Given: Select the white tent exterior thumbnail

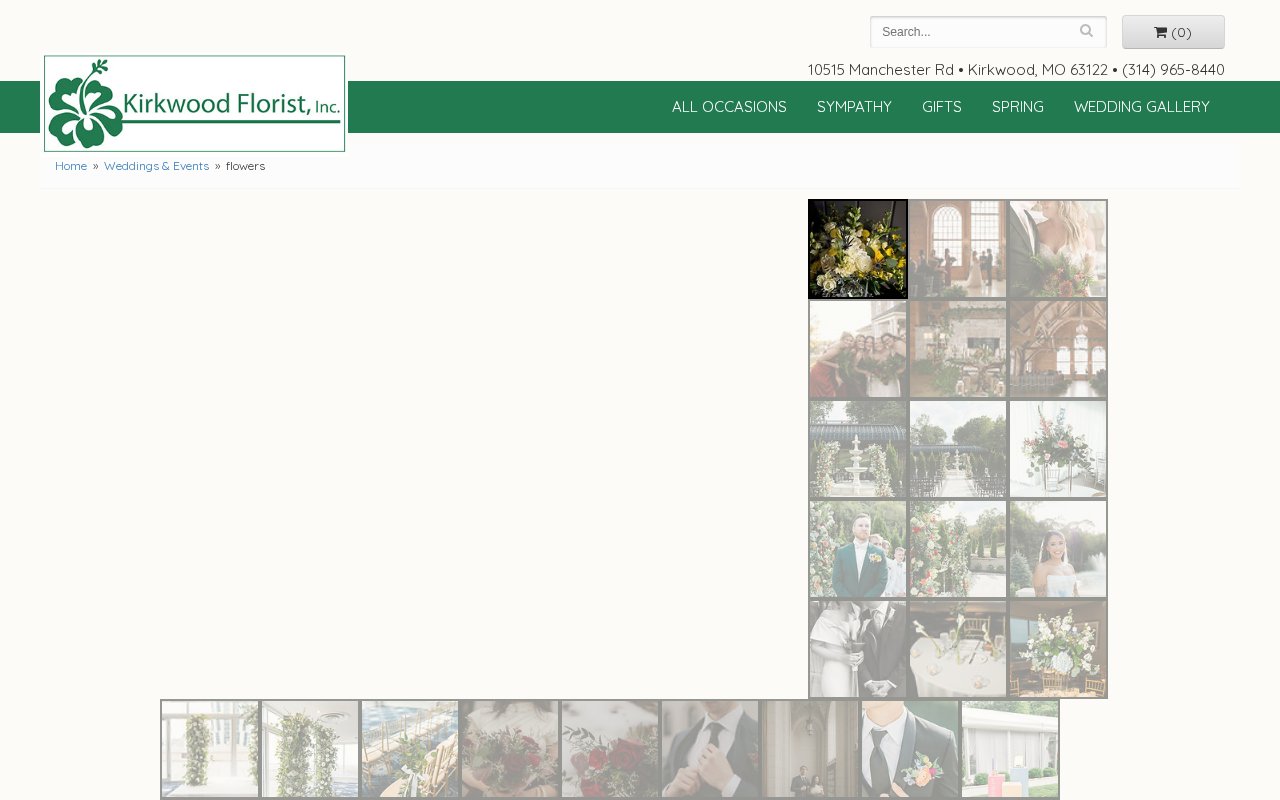Looking at the screenshot, I should [1010, 749].
